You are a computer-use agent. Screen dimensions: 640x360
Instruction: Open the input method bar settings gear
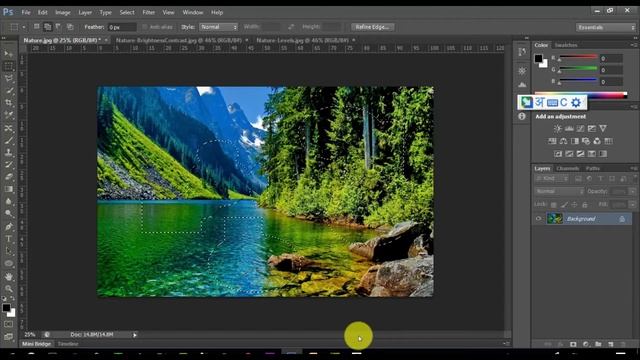(x=576, y=102)
